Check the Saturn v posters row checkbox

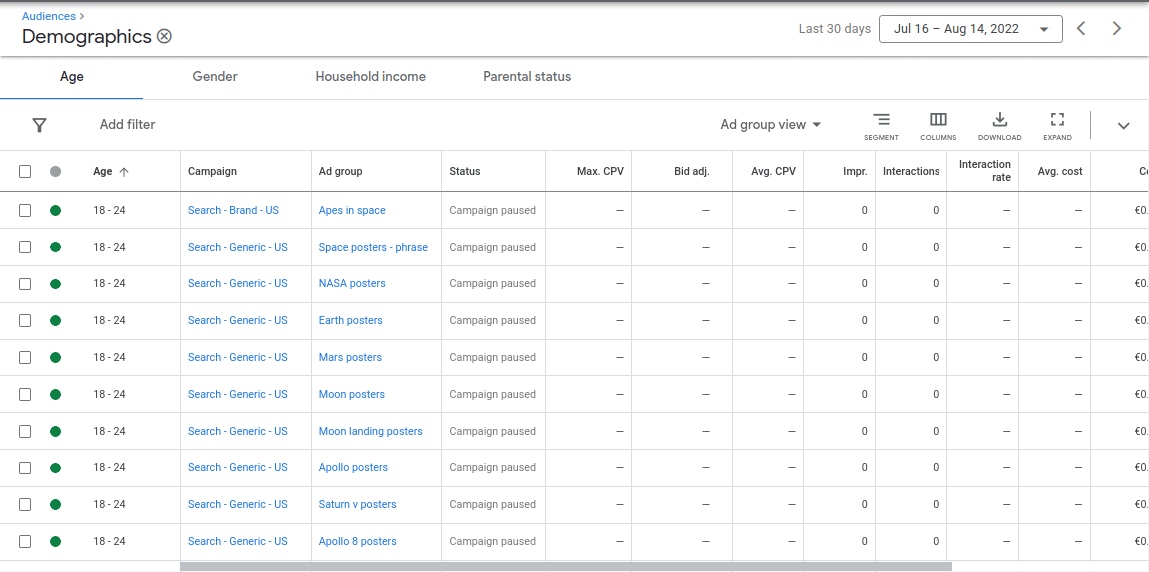point(25,504)
